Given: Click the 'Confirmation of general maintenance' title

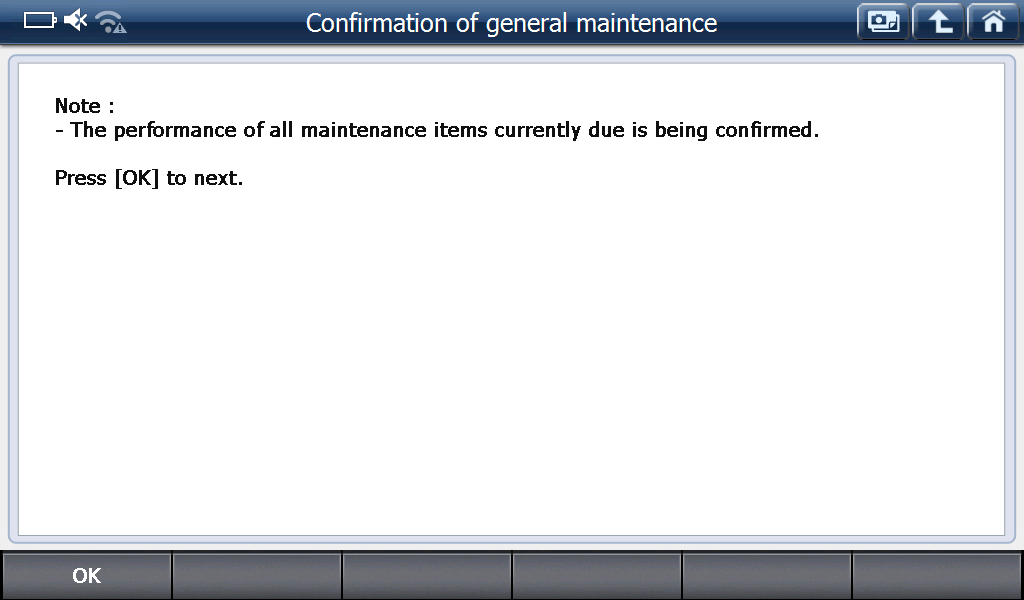Looking at the screenshot, I should 511,23.
